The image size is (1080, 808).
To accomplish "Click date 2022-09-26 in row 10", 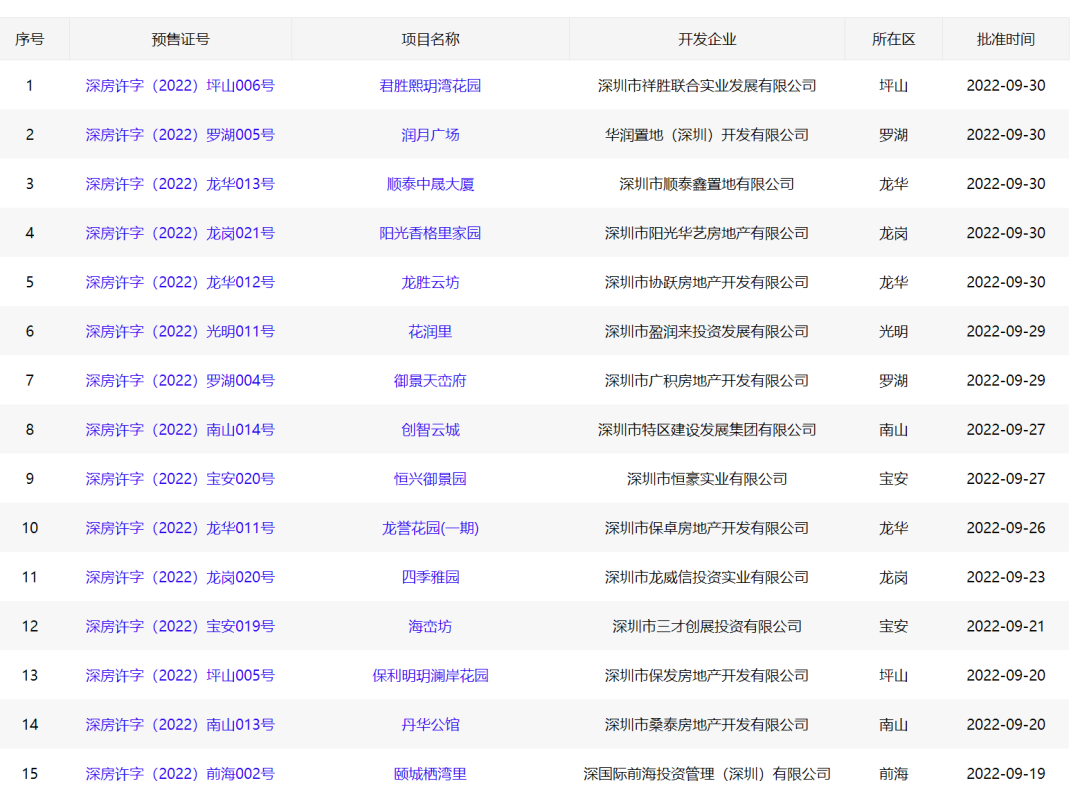I will pos(1006,528).
